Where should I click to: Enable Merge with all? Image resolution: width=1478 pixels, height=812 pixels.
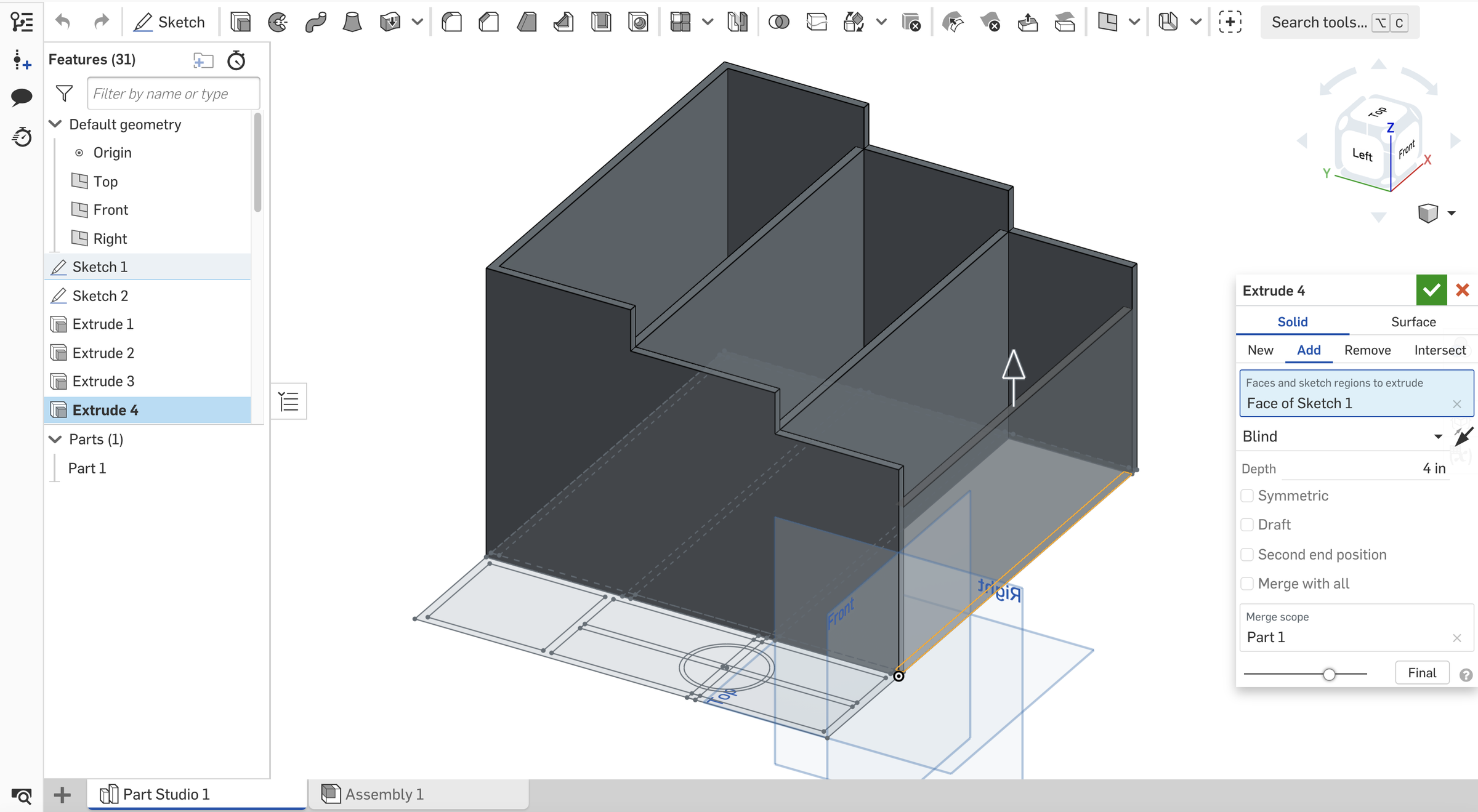pyautogui.click(x=1248, y=583)
